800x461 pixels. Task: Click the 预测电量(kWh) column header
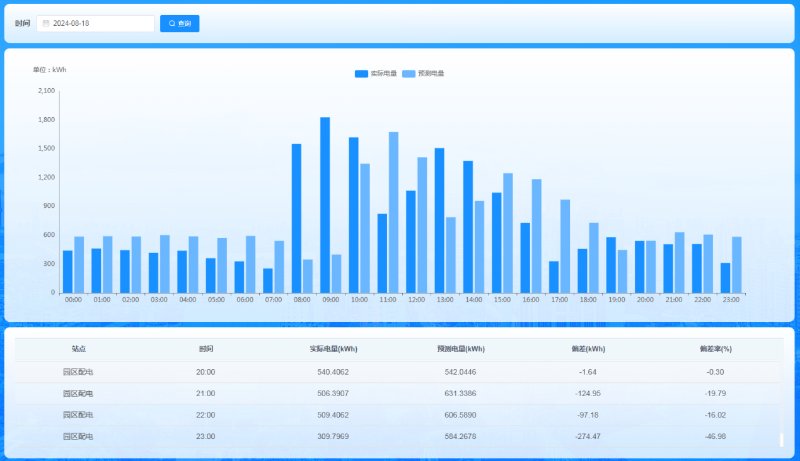pyautogui.click(x=461, y=349)
